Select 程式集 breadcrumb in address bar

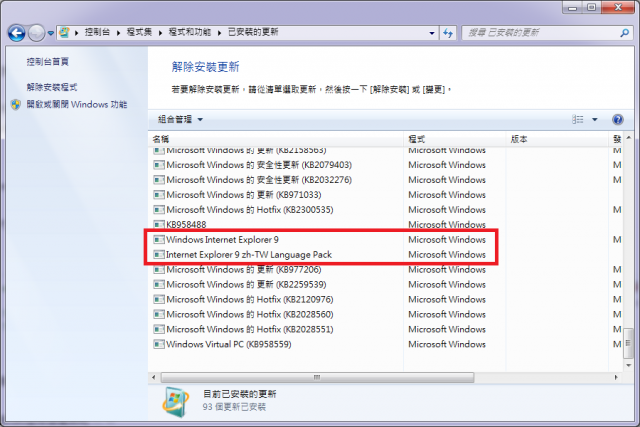(139, 32)
